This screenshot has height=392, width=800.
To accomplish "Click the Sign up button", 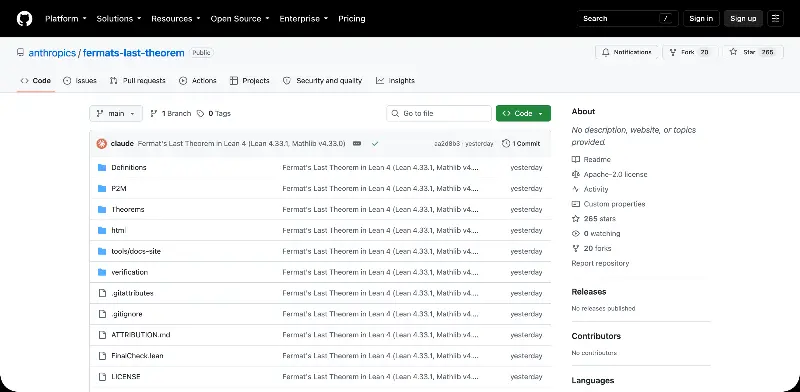I will point(743,18).
